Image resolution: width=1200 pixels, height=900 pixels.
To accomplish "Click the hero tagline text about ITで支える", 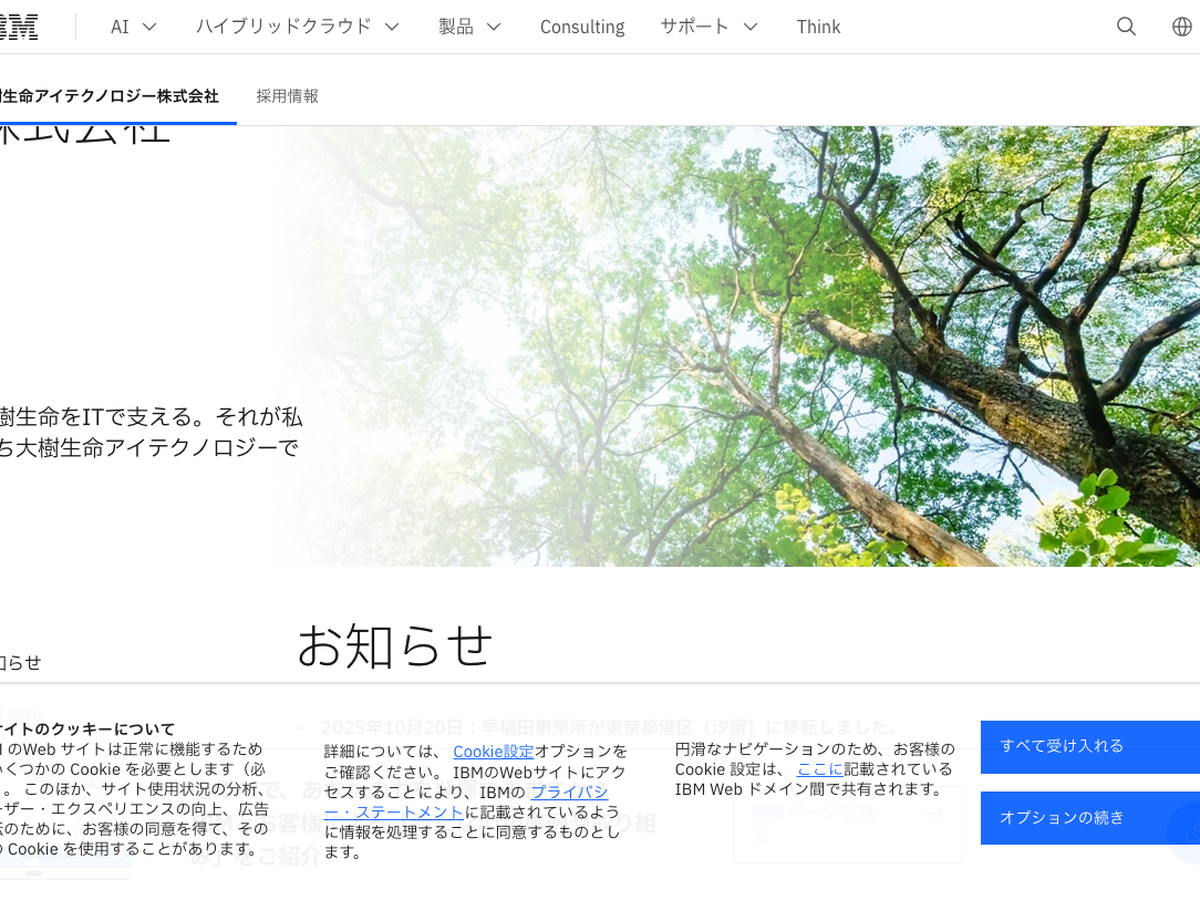I will click(150, 432).
